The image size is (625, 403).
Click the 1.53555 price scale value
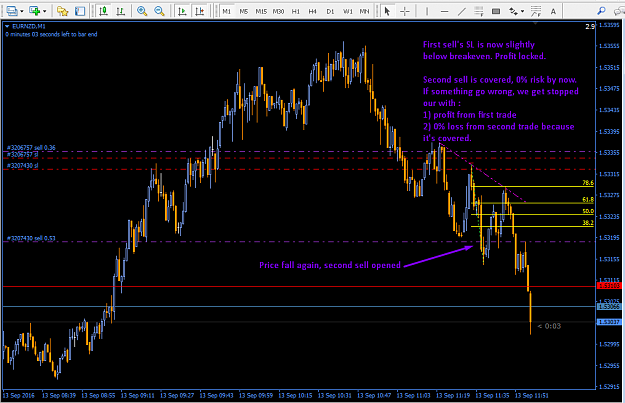click(x=609, y=46)
